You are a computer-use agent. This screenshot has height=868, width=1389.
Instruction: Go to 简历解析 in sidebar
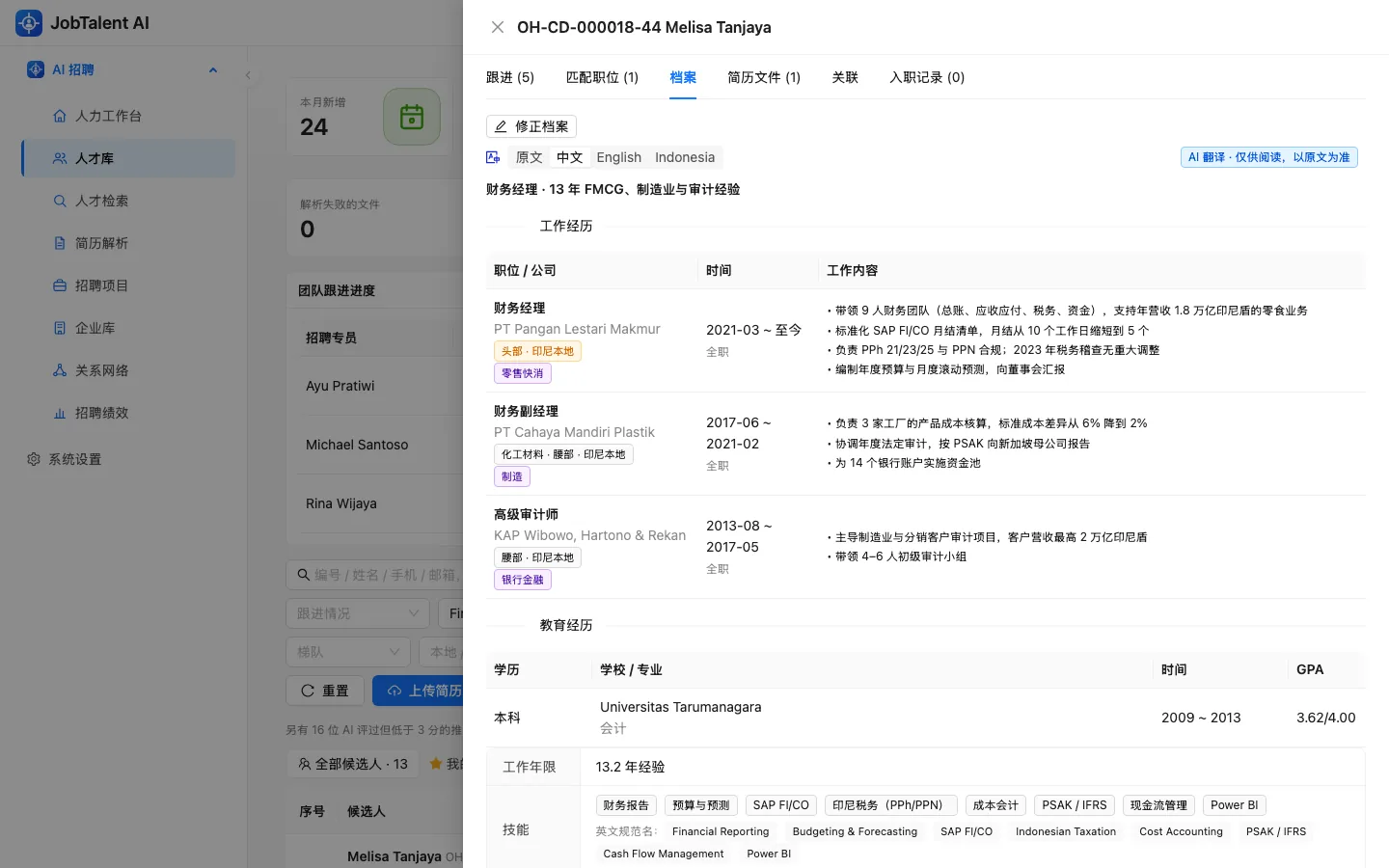(x=128, y=243)
